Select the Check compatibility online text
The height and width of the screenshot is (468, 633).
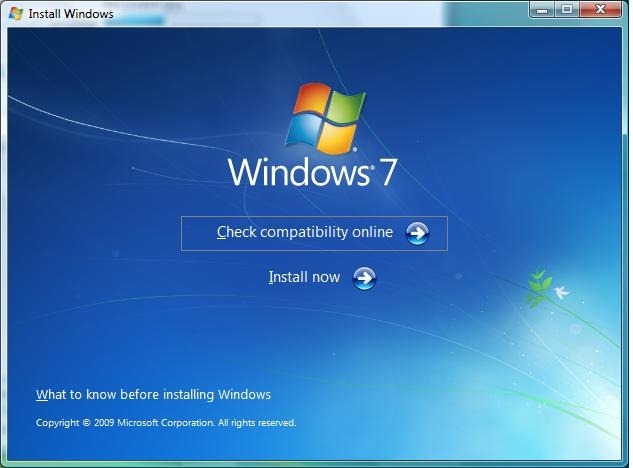pyautogui.click(x=304, y=232)
